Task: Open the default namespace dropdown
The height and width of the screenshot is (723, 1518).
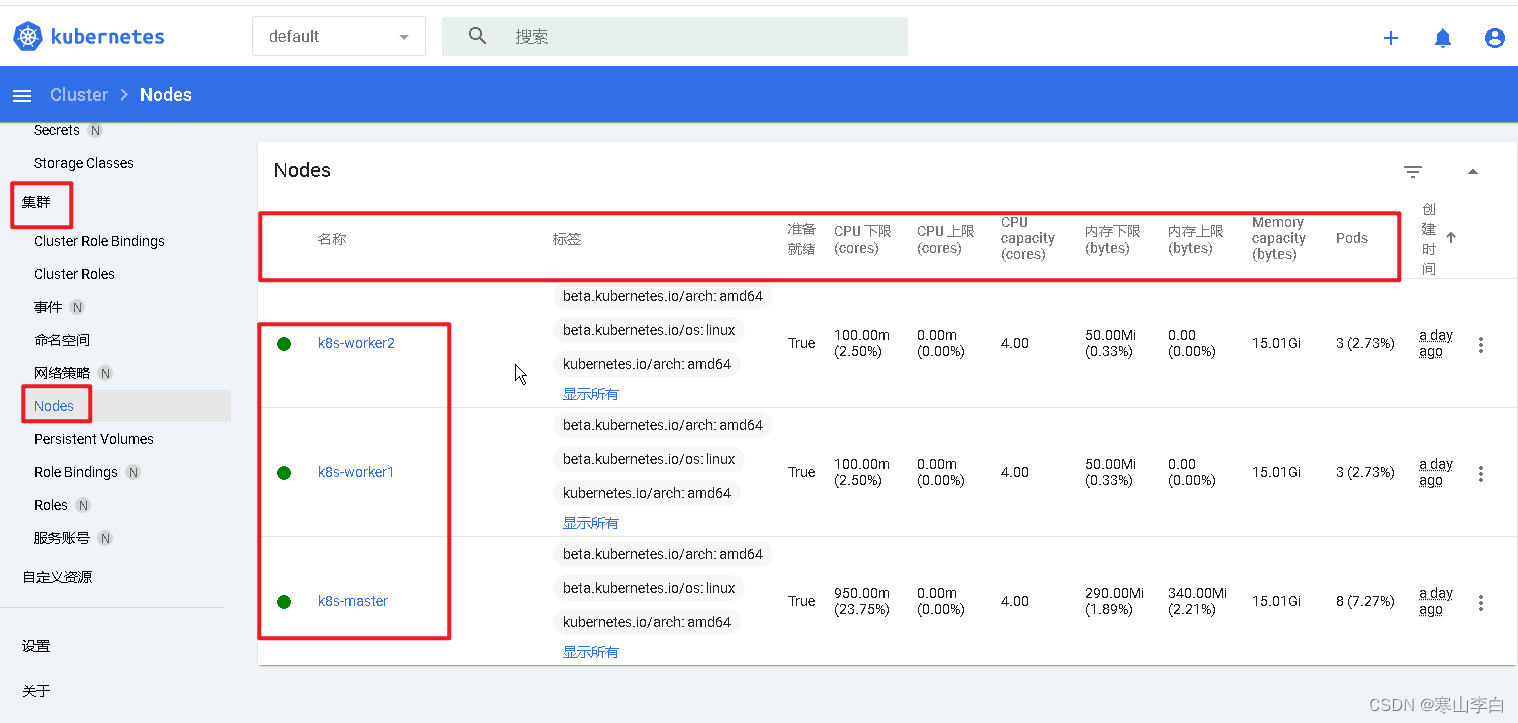Action: tap(339, 36)
